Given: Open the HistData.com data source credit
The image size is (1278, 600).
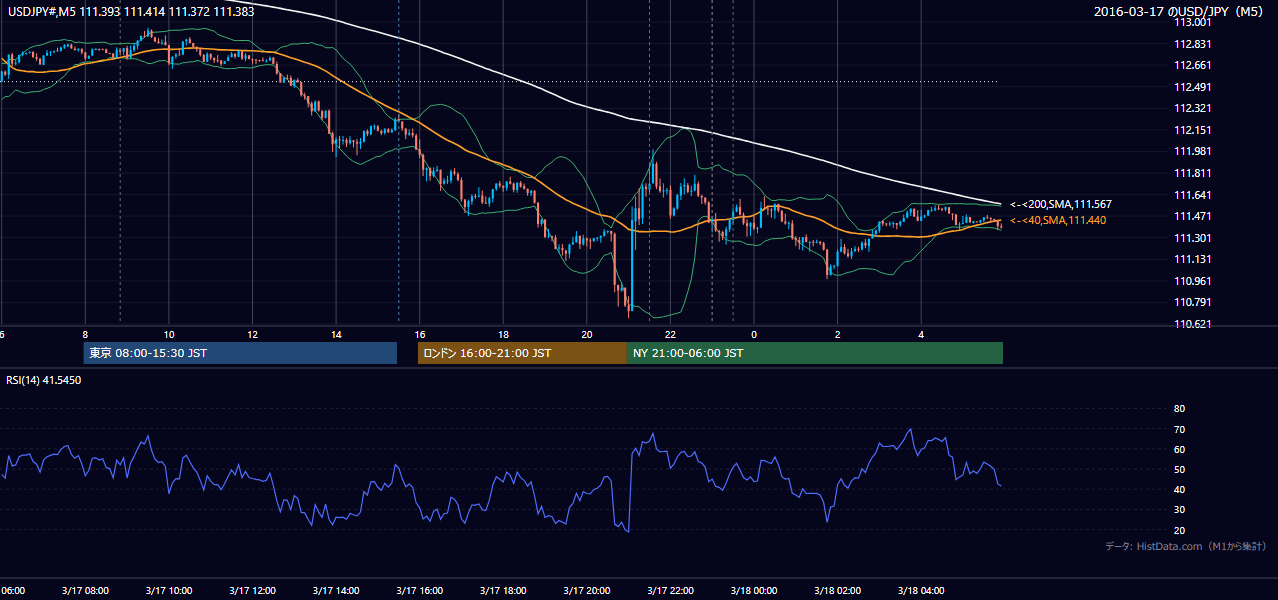Looking at the screenshot, I should tap(1186, 546).
